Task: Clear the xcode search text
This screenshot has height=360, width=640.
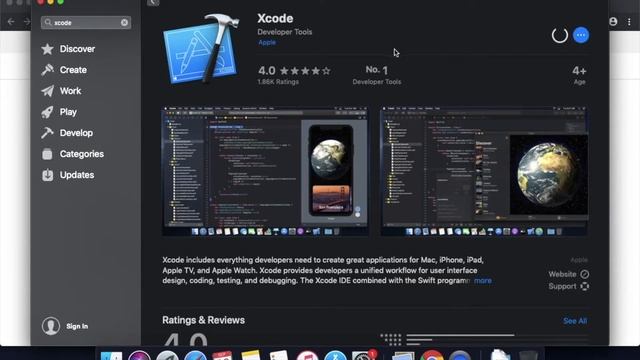Action: pos(124,22)
